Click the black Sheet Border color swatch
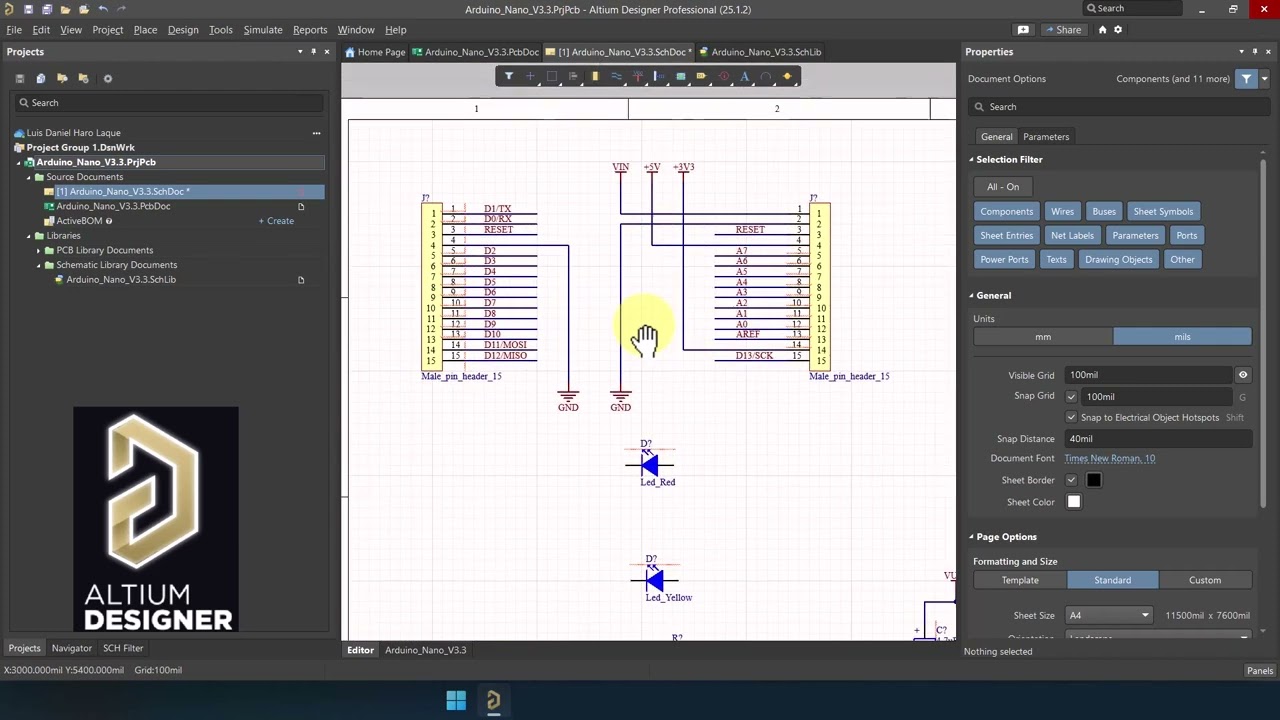This screenshot has height=720, width=1280. (1094, 480)
